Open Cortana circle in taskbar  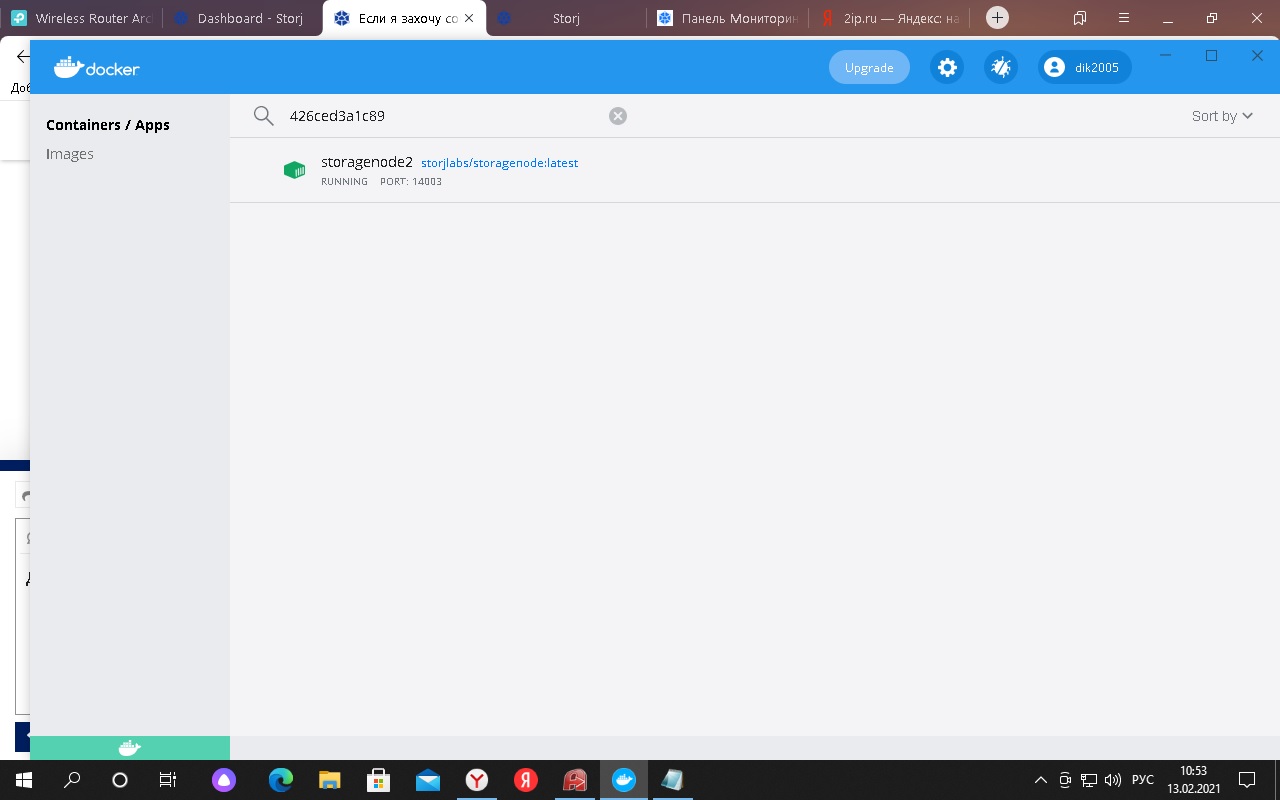point(120,780)
